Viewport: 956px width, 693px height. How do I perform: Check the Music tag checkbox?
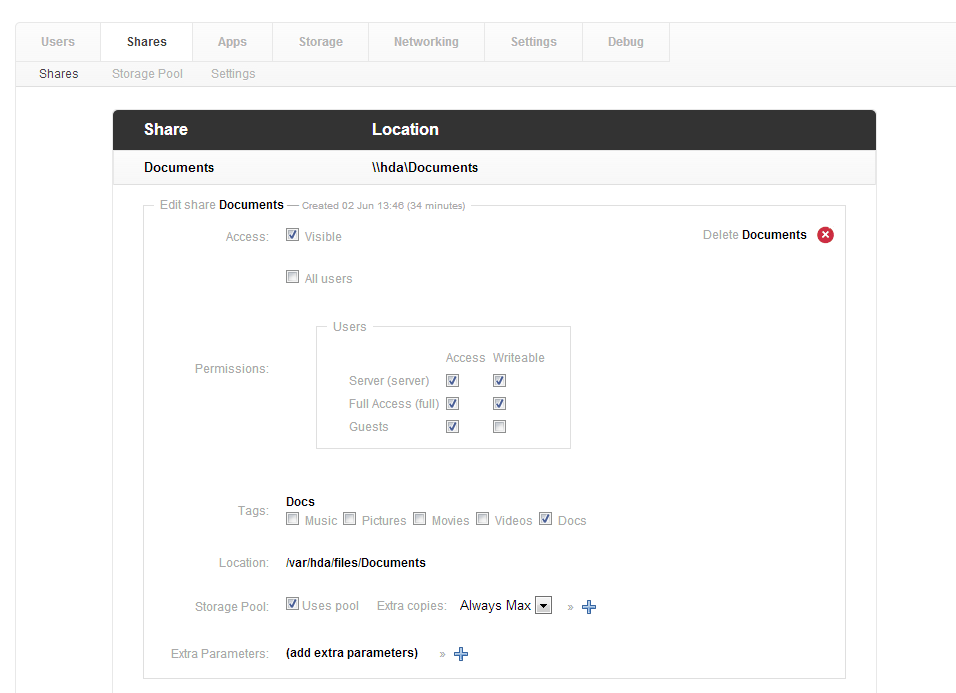(293, 519)
